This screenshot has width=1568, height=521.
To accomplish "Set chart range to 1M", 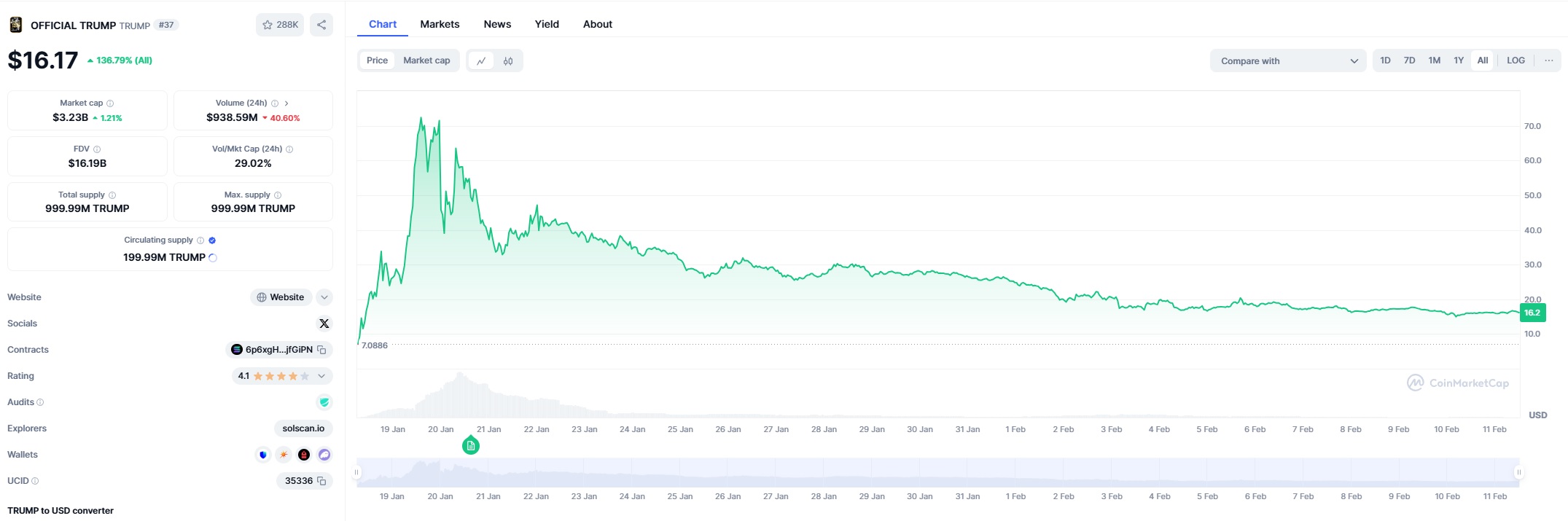I will tap(1434, 60).
